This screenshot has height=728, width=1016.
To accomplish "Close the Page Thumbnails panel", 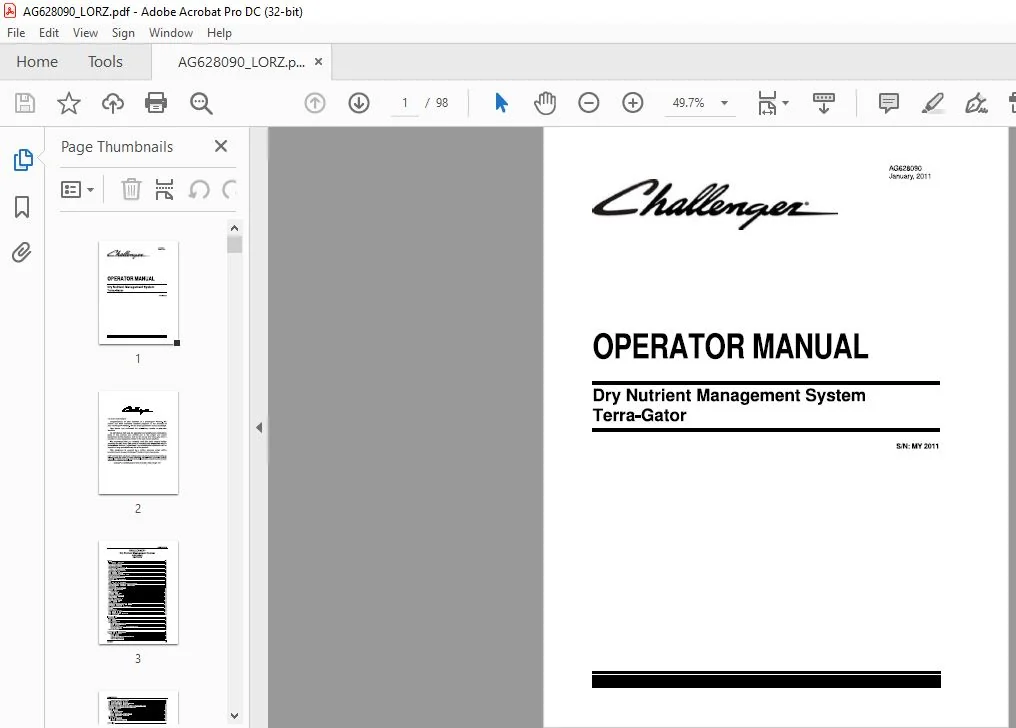I will pos(221,146).
